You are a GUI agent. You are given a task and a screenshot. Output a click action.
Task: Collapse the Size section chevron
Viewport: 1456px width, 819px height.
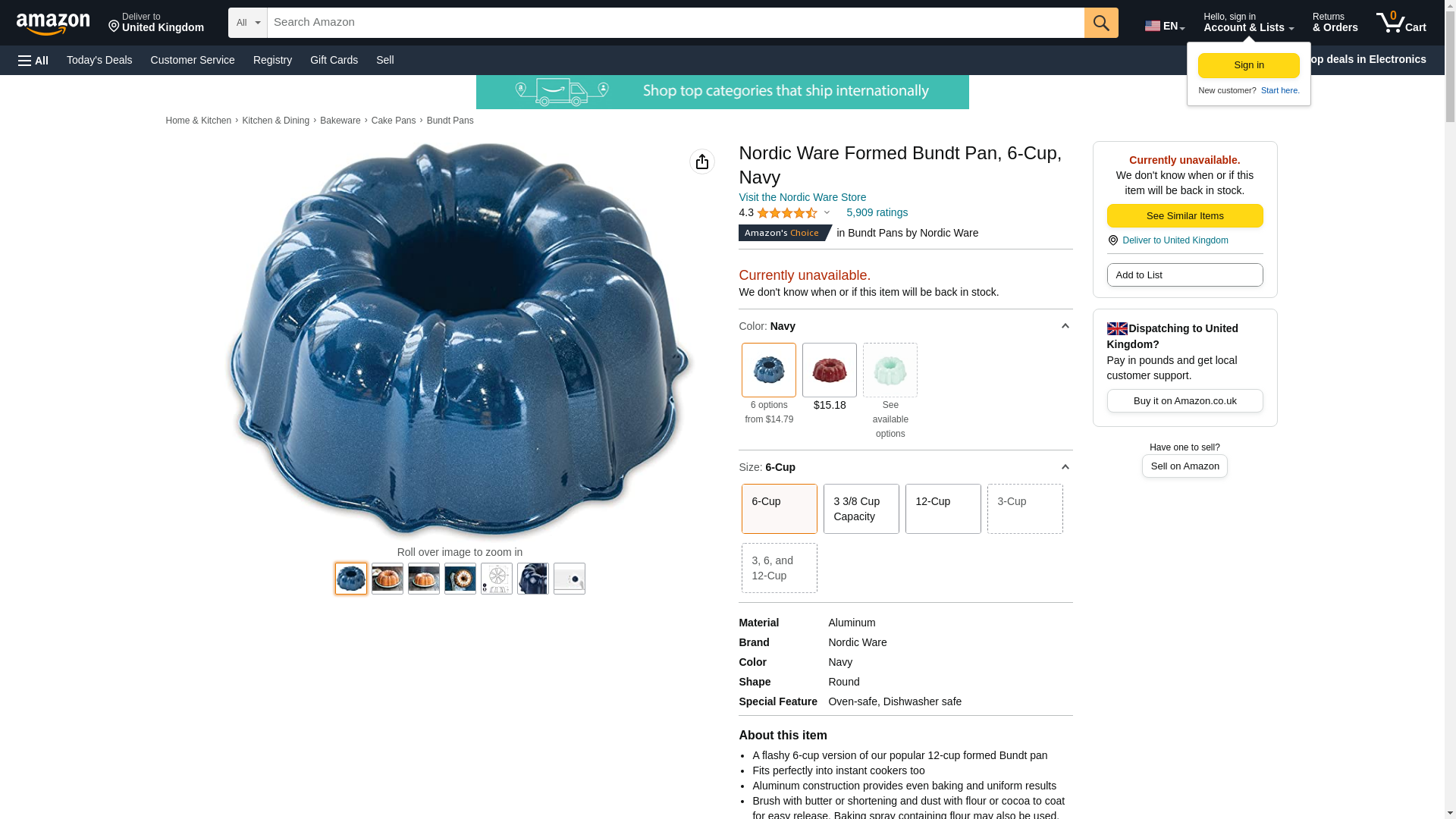(1065, 467)
